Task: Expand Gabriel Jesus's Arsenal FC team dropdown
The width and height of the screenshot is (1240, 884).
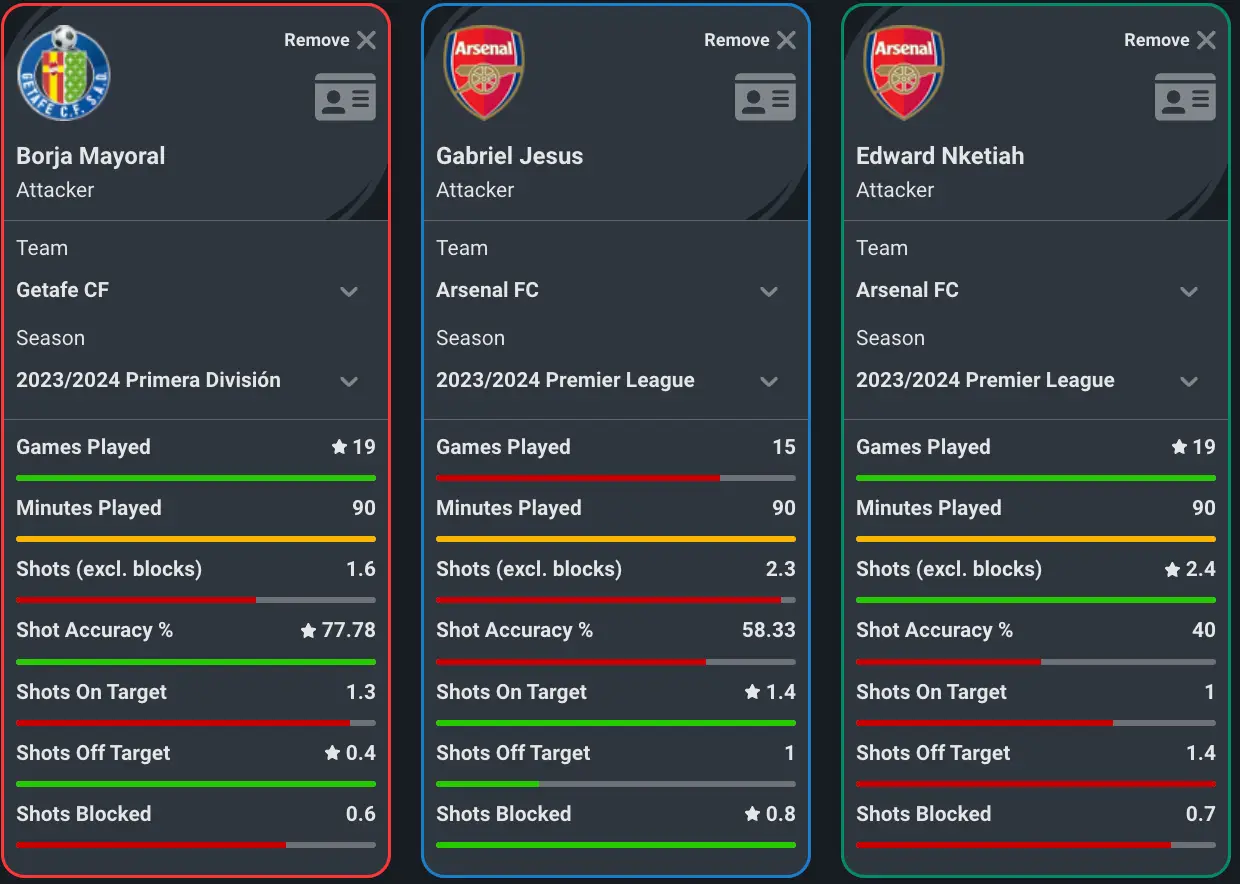Action: click(769, 292)
